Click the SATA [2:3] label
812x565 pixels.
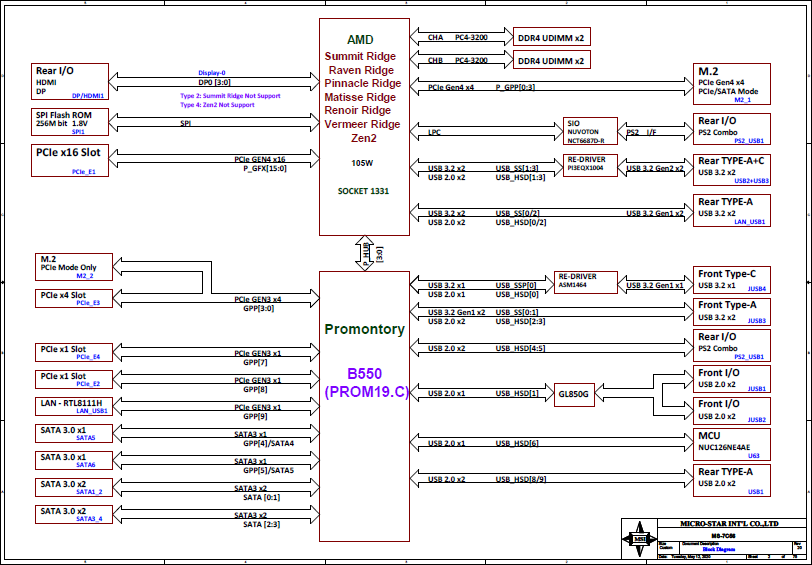coord(262,524)
